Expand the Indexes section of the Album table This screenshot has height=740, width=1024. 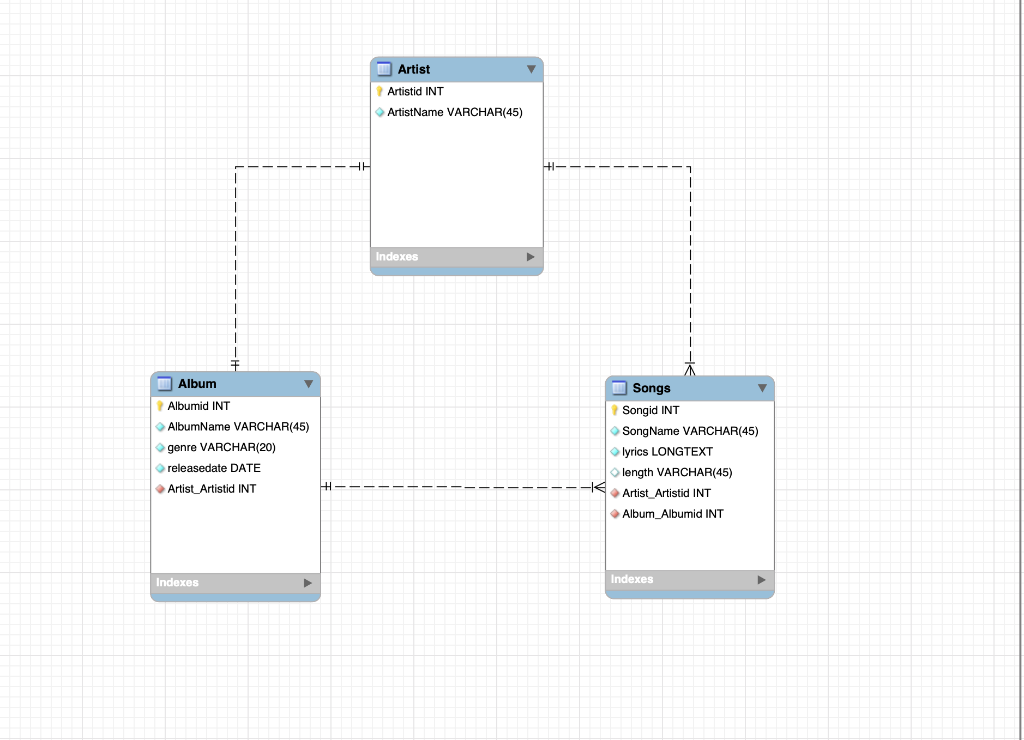(x=308, y=581)
